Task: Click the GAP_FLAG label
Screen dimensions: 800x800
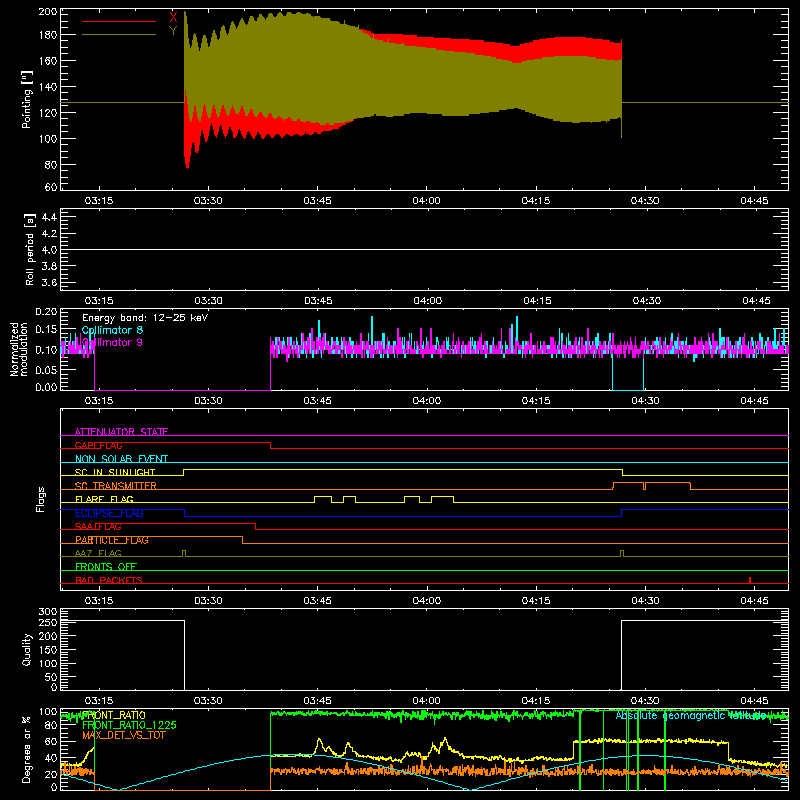Action: tap(98, 445)
